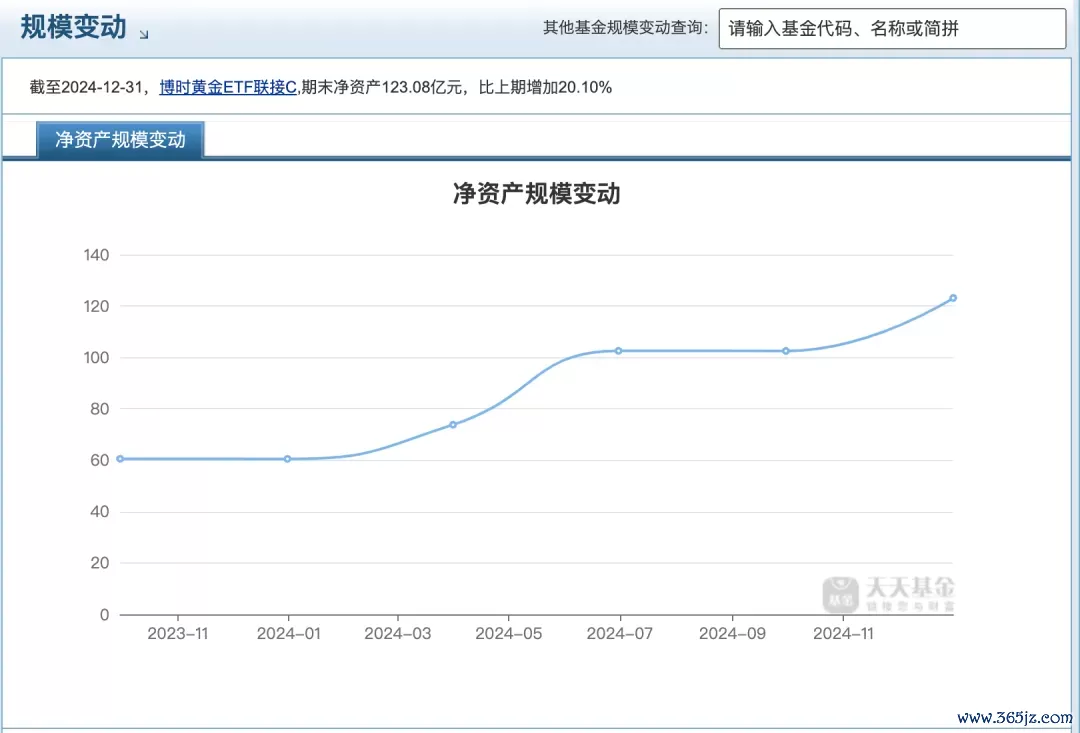Click the chart data point at 2024-07

click(619, 351)
